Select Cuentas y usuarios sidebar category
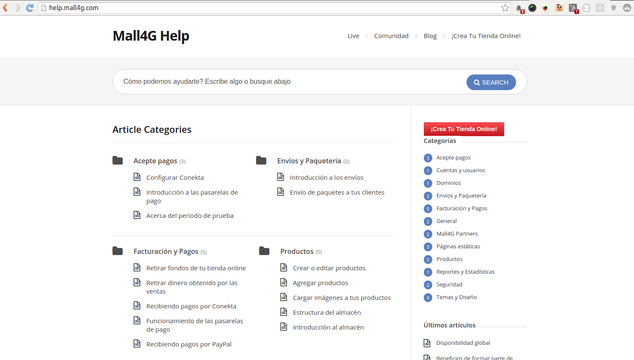The image size is (634, 360). point(460,170)
